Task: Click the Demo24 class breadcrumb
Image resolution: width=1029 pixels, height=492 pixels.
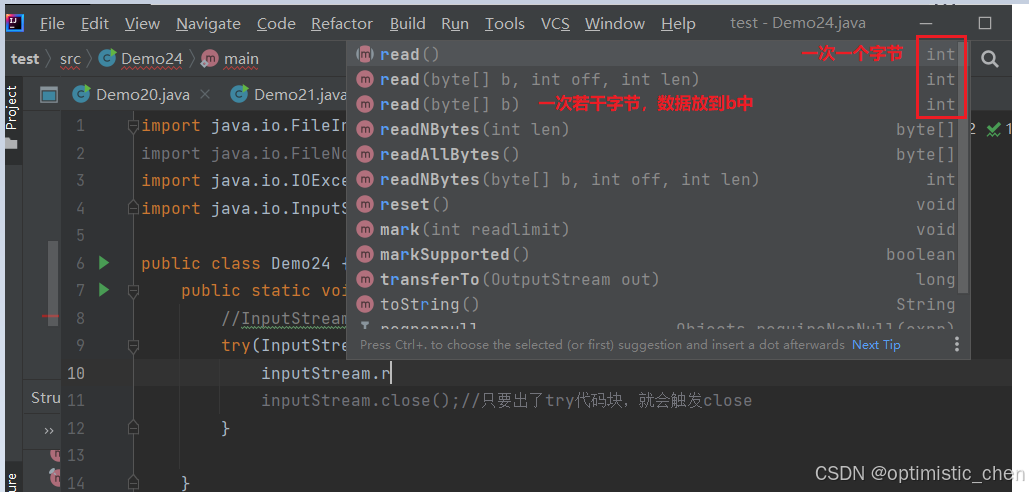Action: 141,59
